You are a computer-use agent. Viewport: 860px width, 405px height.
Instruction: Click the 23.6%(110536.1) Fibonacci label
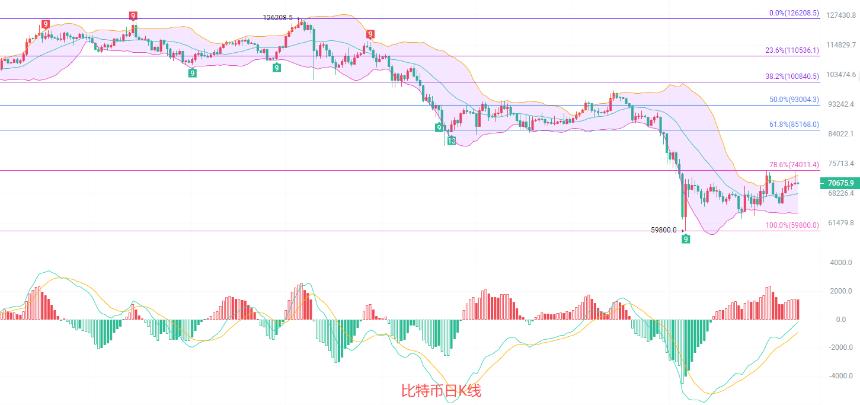tap(792, 50)
